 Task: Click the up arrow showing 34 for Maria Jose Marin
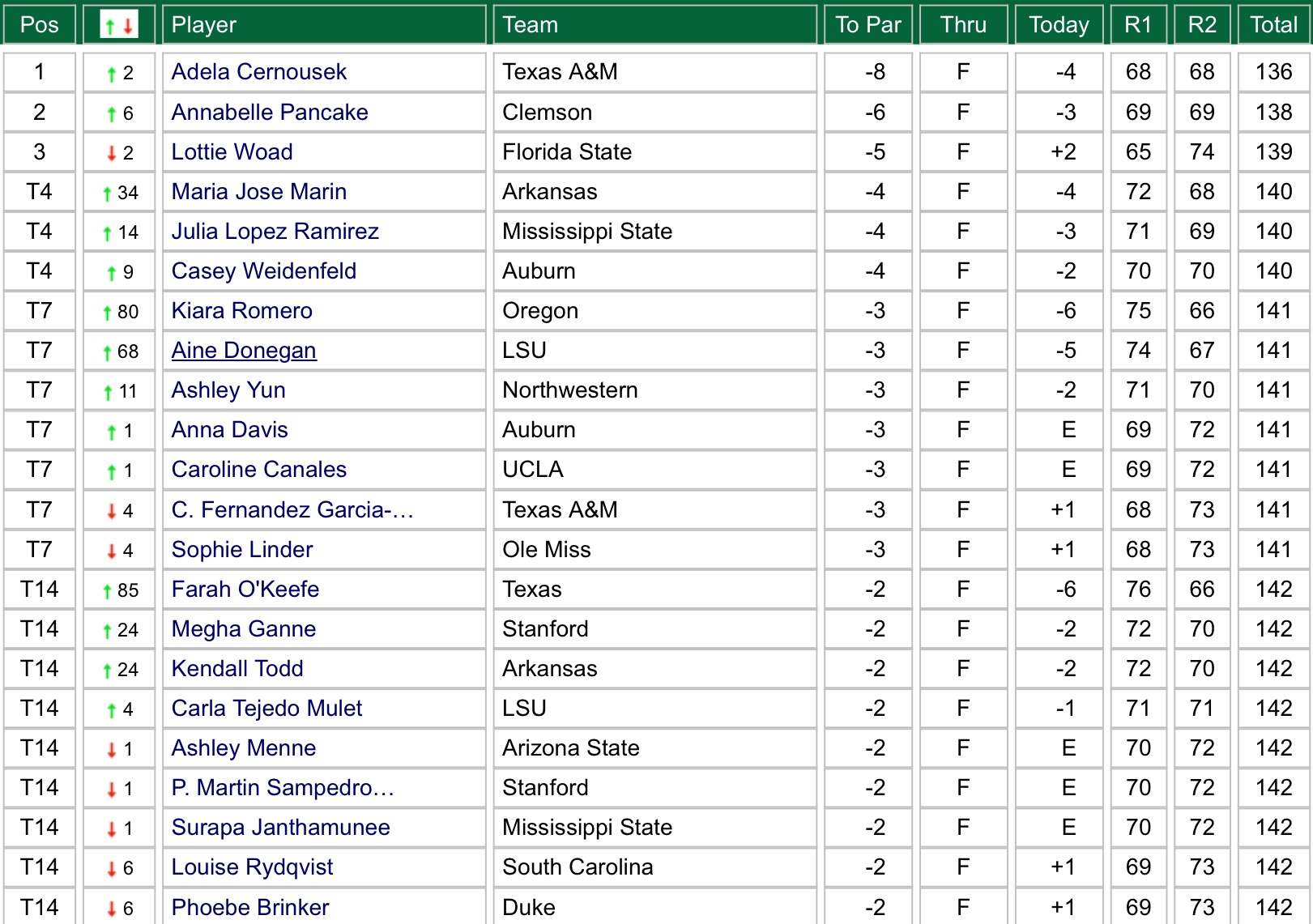pos(107,194)
